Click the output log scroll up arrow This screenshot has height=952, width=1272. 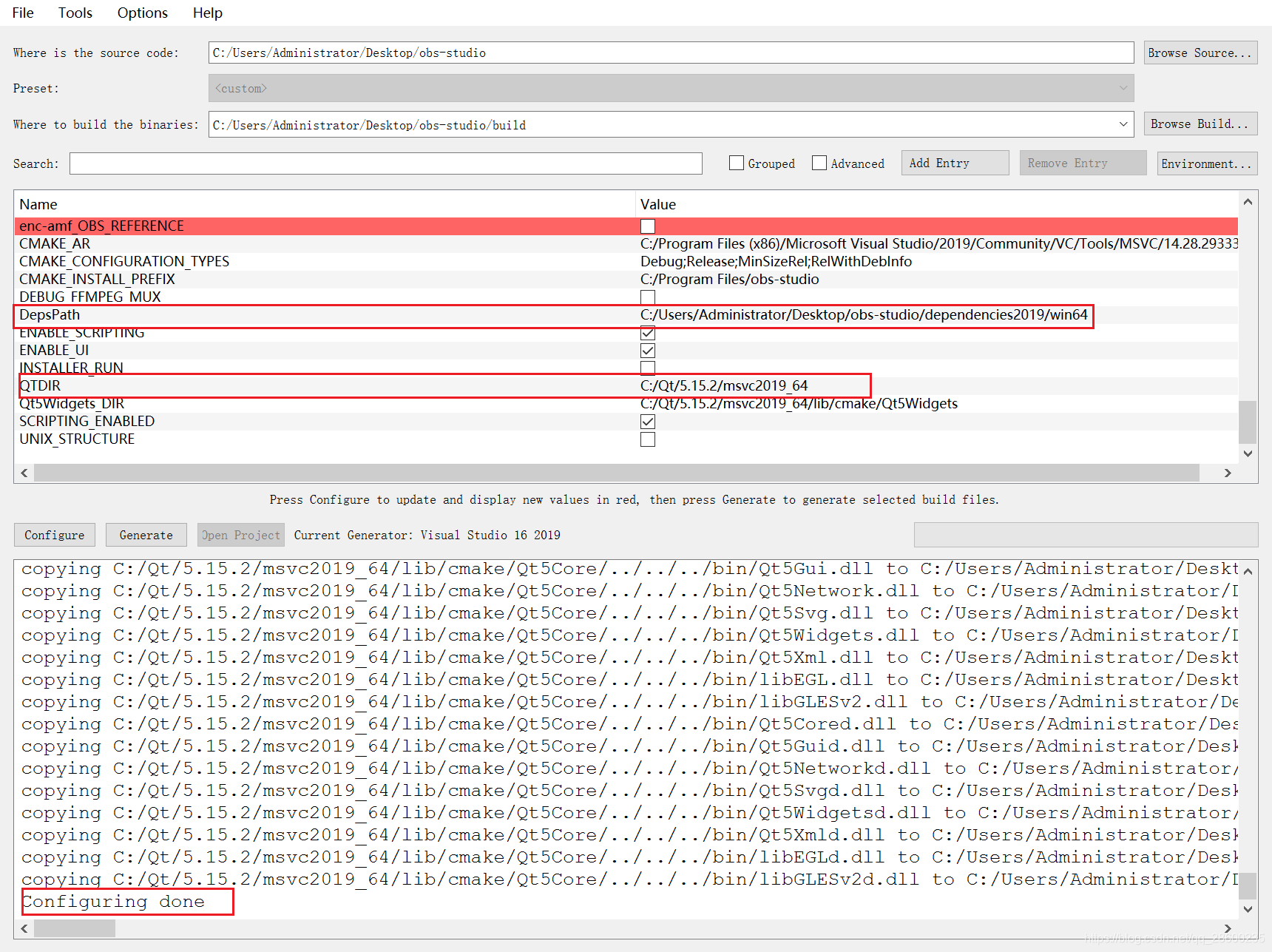point(1248,571)
